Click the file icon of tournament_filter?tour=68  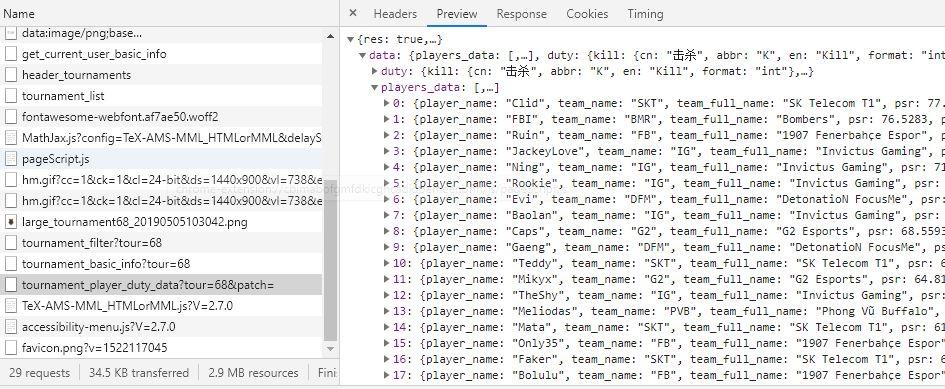tap(10, 243)
